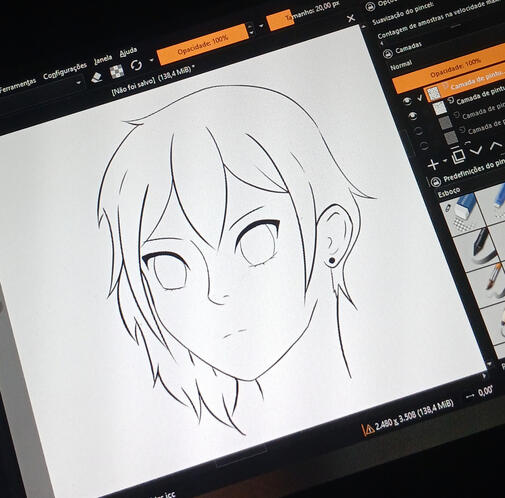The image size is (505, 498).
Task: Expand the dropdown arrow left of the eraser icon
Action: (79, 82)
